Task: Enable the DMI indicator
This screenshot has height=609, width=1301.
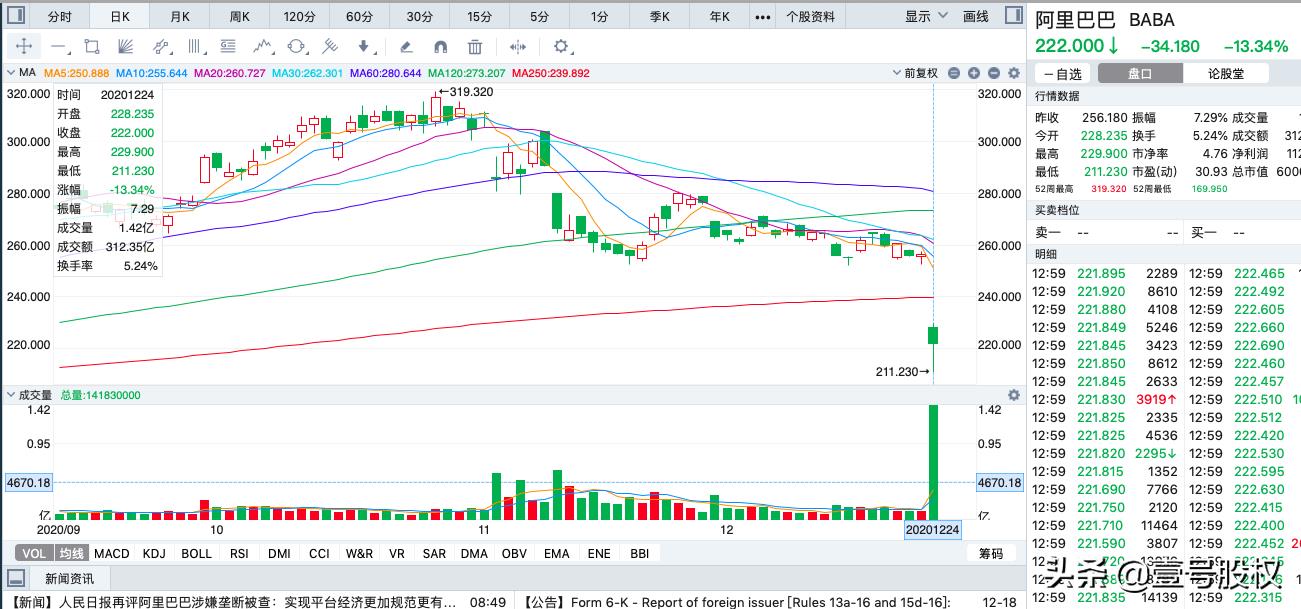Action: click(x=279, y=553)
